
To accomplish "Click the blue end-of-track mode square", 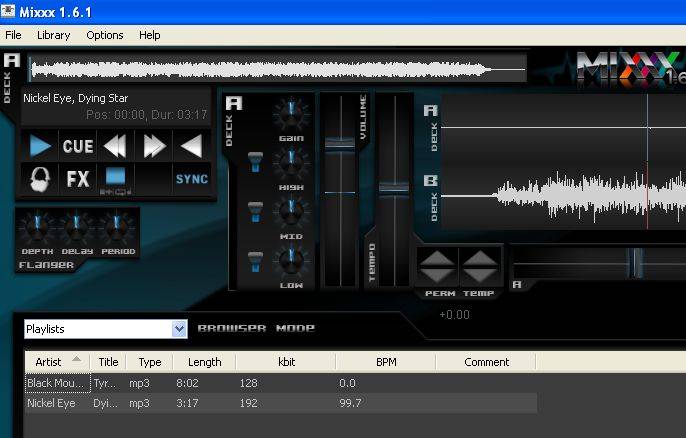I will (x=116, y=177).
